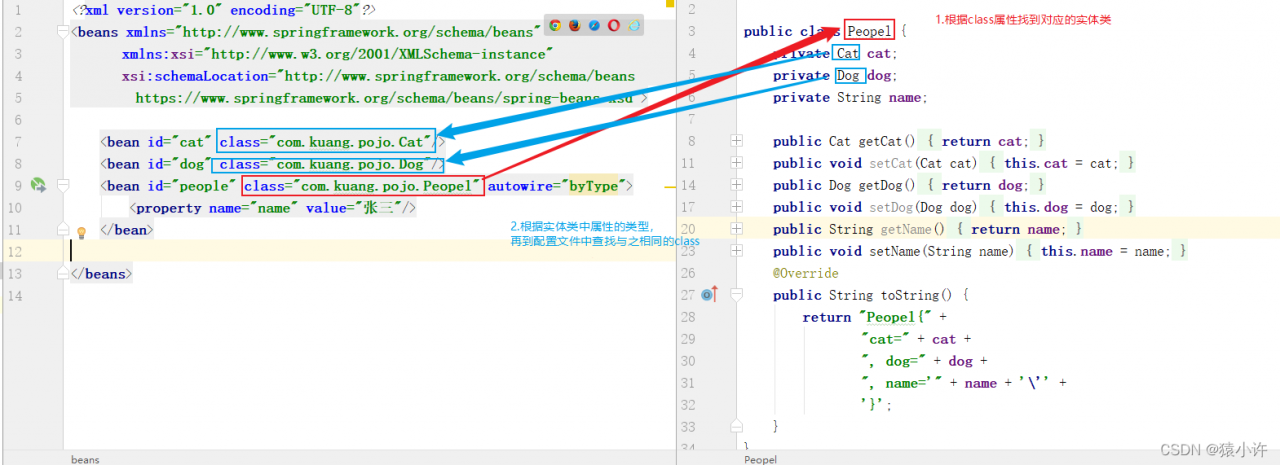Image resolution: width=1280 pixels, height=465 pixels.
Task: Expand the folded getCat() method
Action: 737,141
